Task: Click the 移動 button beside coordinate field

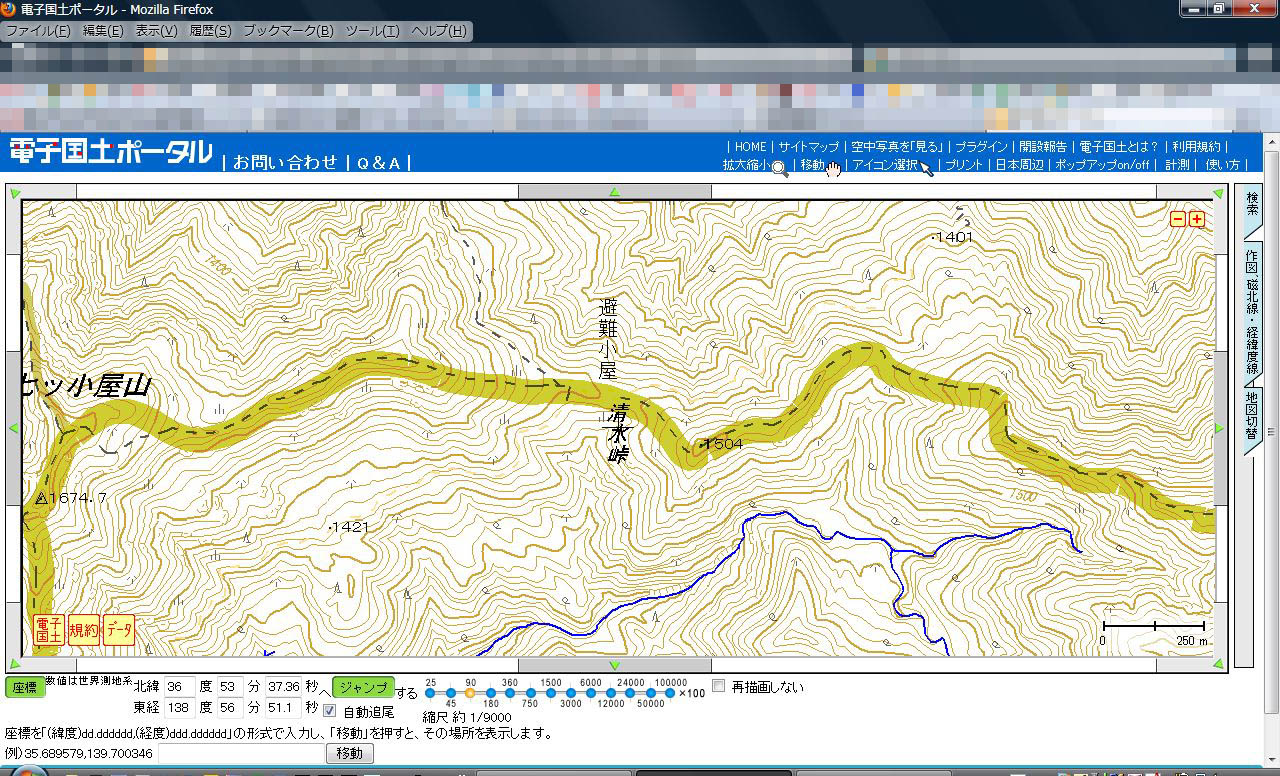Action: point(349,753)
